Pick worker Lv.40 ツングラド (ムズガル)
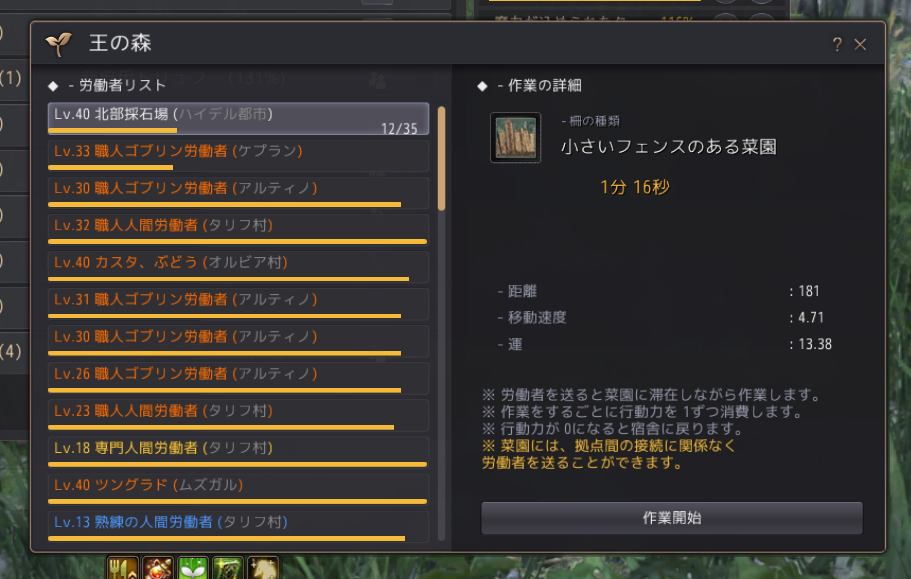The image size is (911, 579). tap(238, 490)
